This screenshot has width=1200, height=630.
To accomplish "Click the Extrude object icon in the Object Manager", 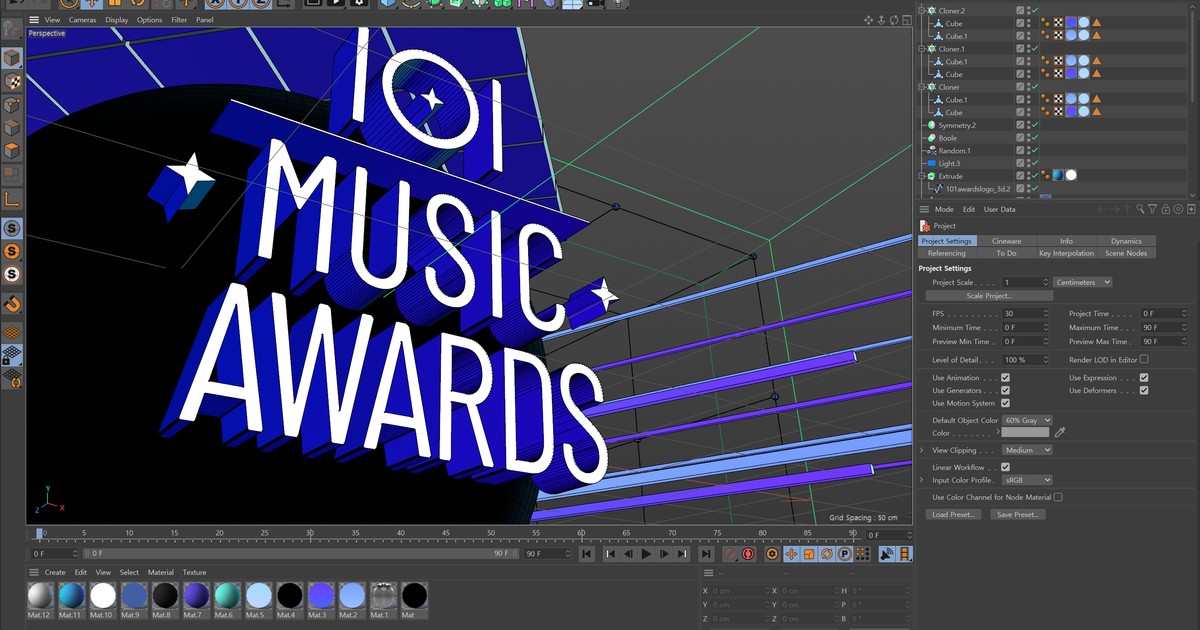I will [x=932, y=175].
